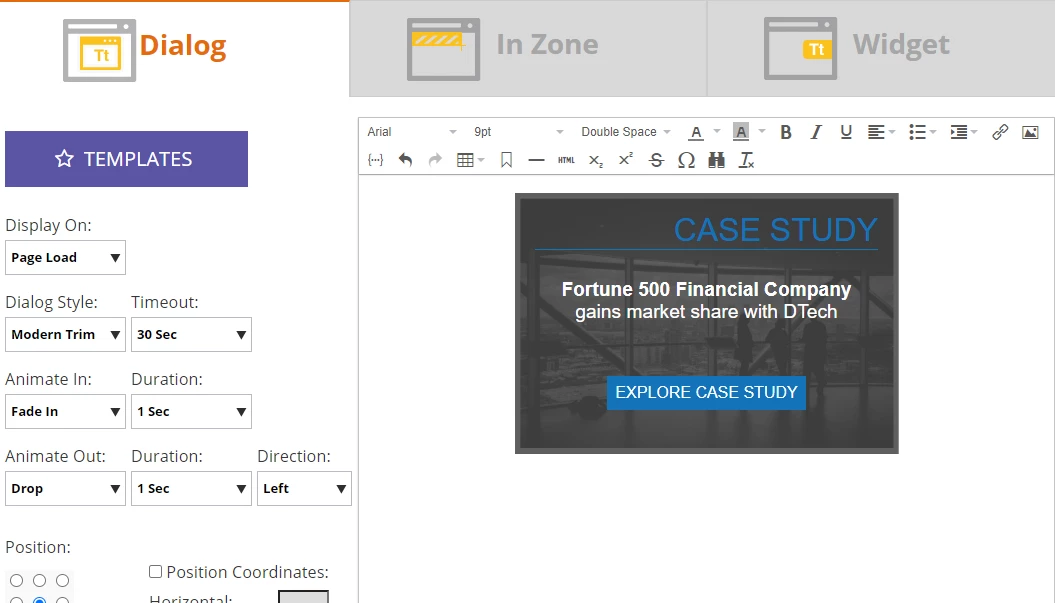Insert an anchor bookmark

click(507, 160)
